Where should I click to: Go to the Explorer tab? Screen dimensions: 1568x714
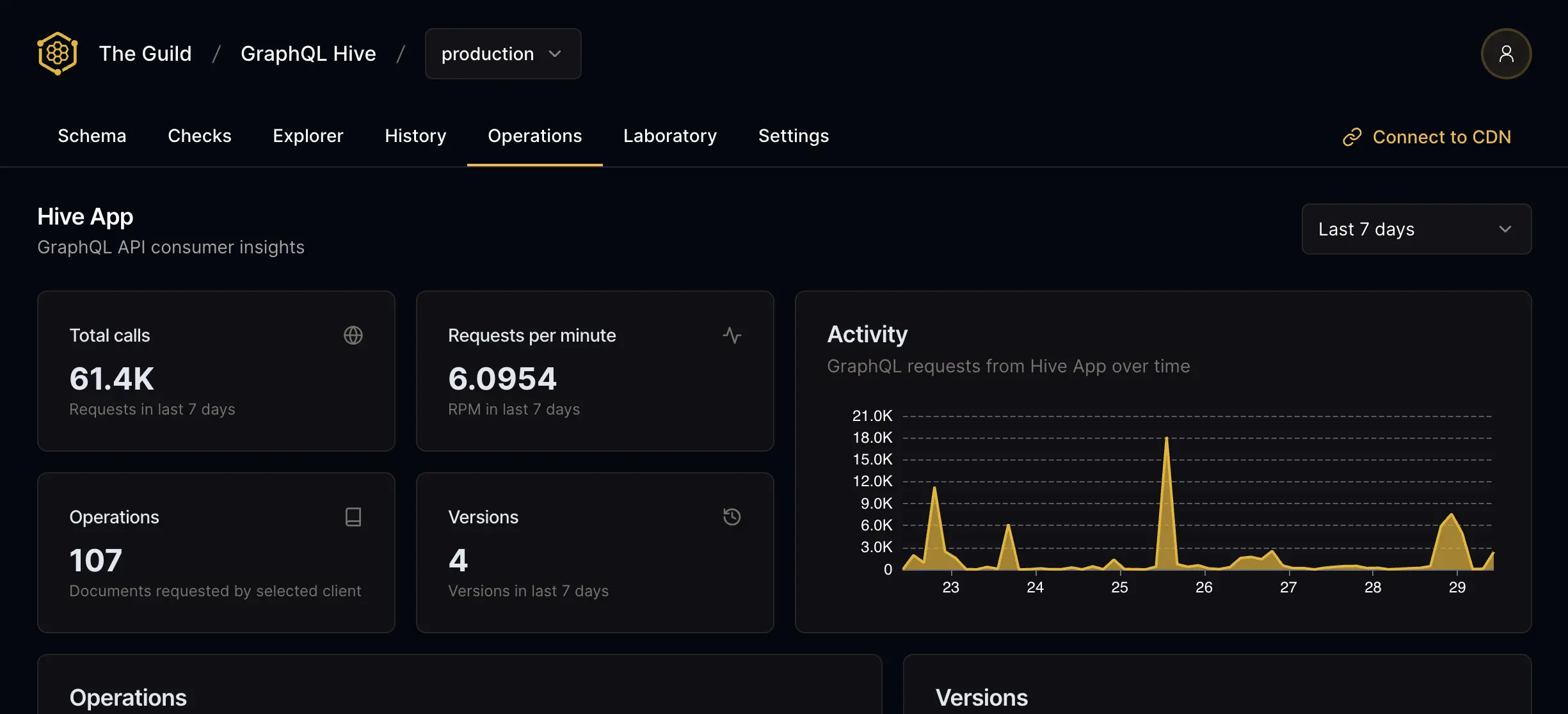(x=308, y=136)
